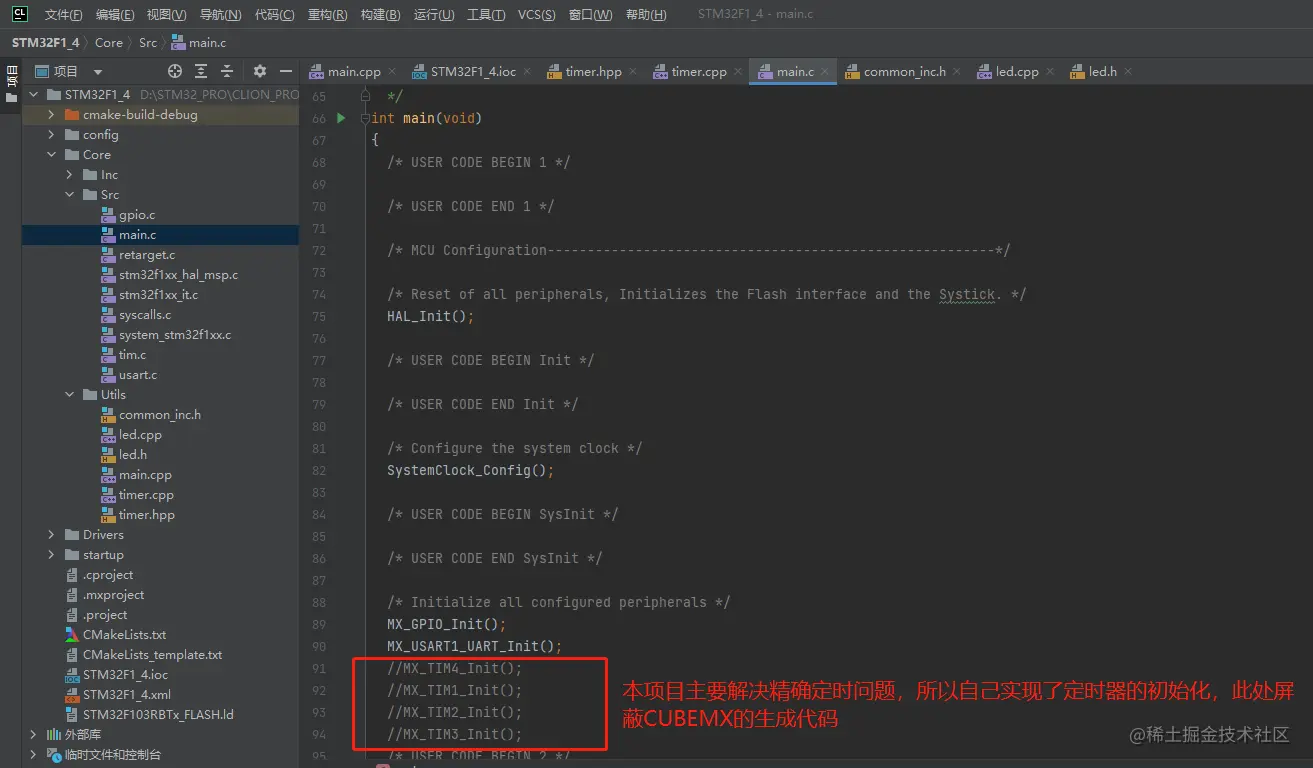Collapse the Src folder

coord(69,195)
